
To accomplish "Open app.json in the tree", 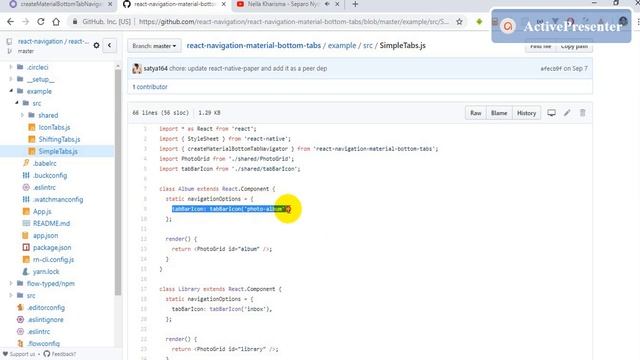I will [x=45, y=236].
